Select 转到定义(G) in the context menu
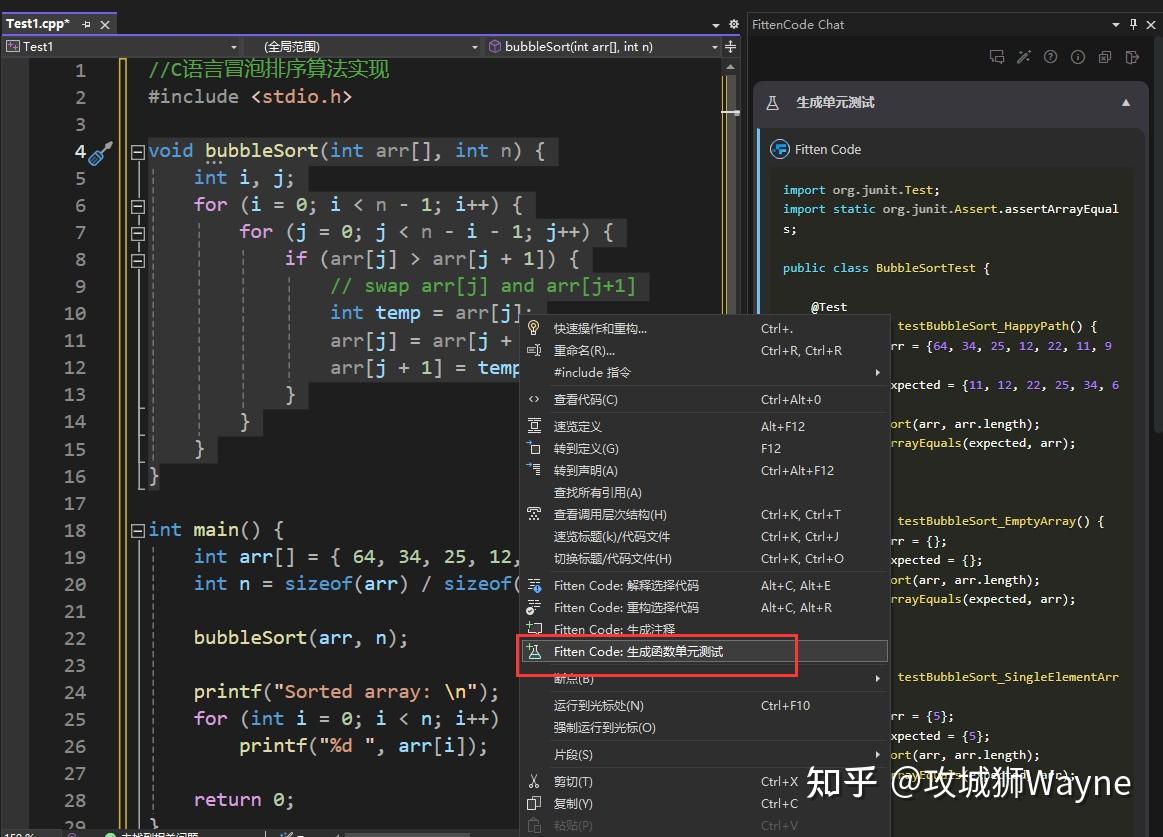1163x837 pixels. pyautogui.click(x=585, y=448)
